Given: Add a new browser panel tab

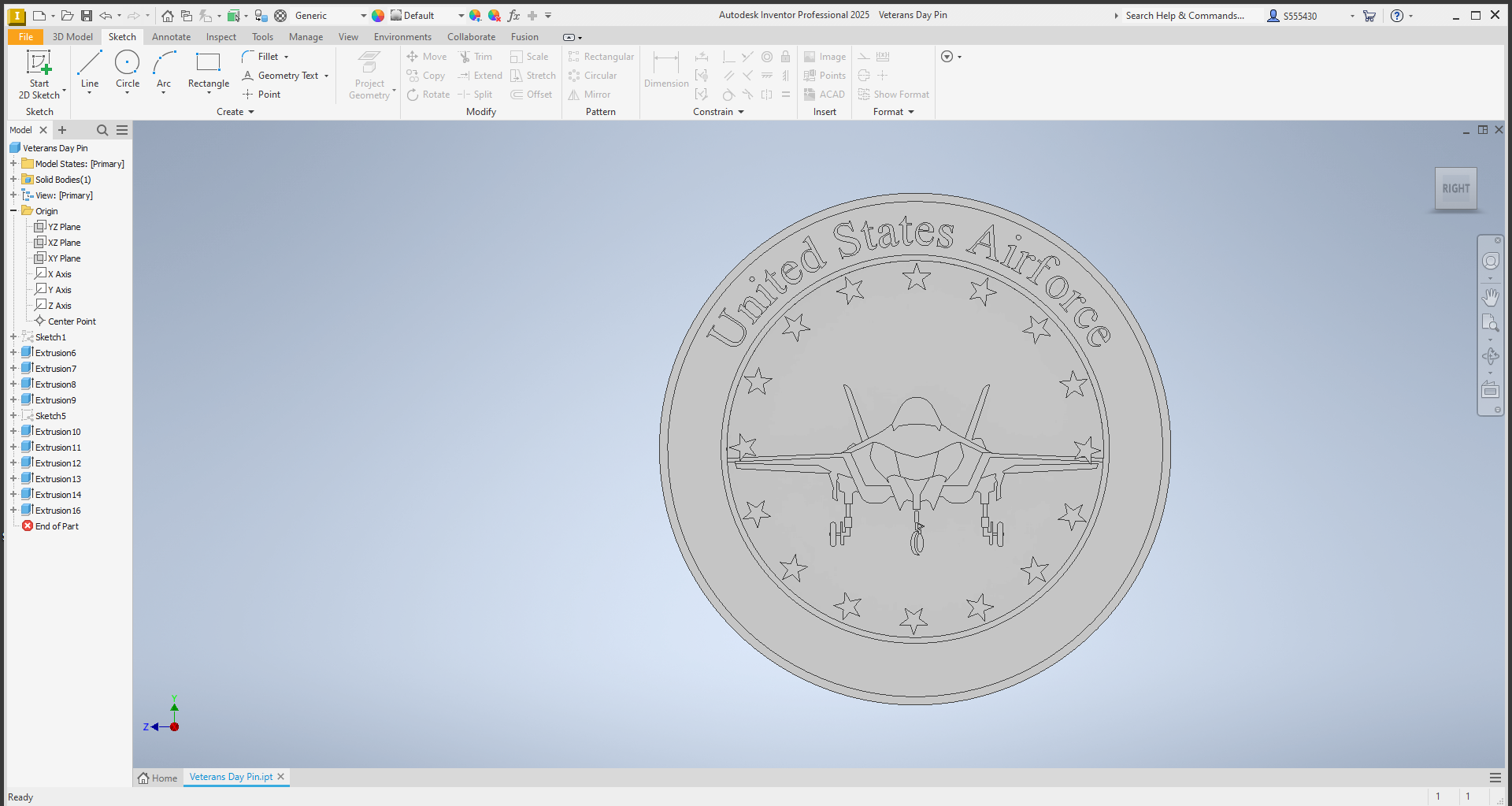Looking at the screenshot, I should 62,130.
